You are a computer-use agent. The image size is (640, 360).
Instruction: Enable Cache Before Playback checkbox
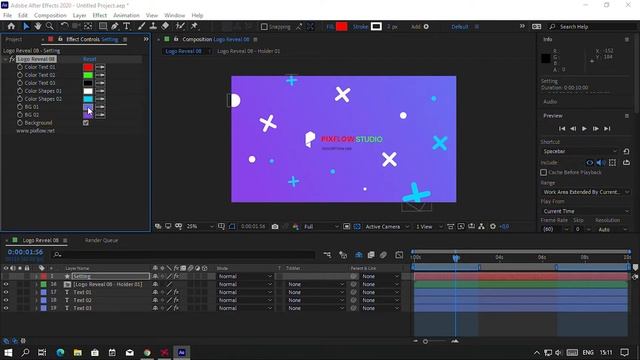543,172
